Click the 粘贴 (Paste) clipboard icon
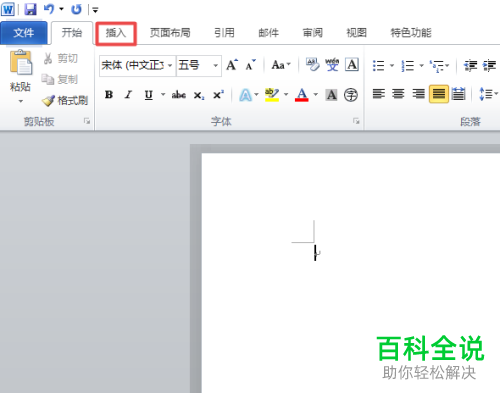The height and width of the screenshot is (393, 500). pos(21,62)
